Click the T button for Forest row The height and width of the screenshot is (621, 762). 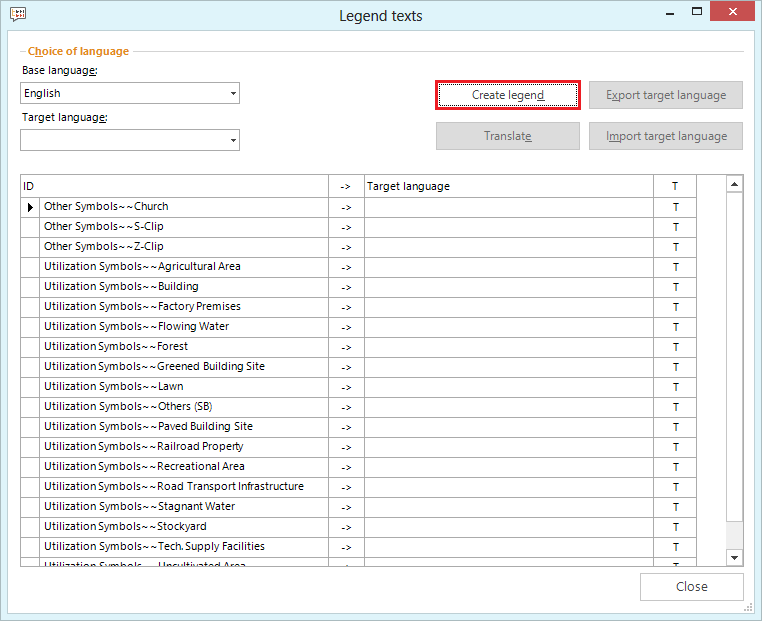pos(675,347)
